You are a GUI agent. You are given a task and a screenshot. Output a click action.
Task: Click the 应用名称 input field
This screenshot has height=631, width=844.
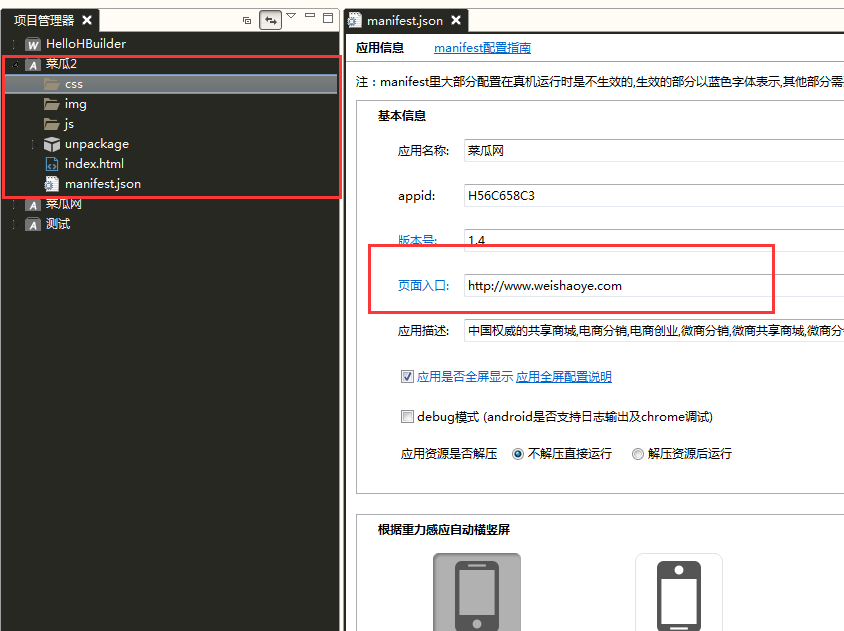coord(653,151)
